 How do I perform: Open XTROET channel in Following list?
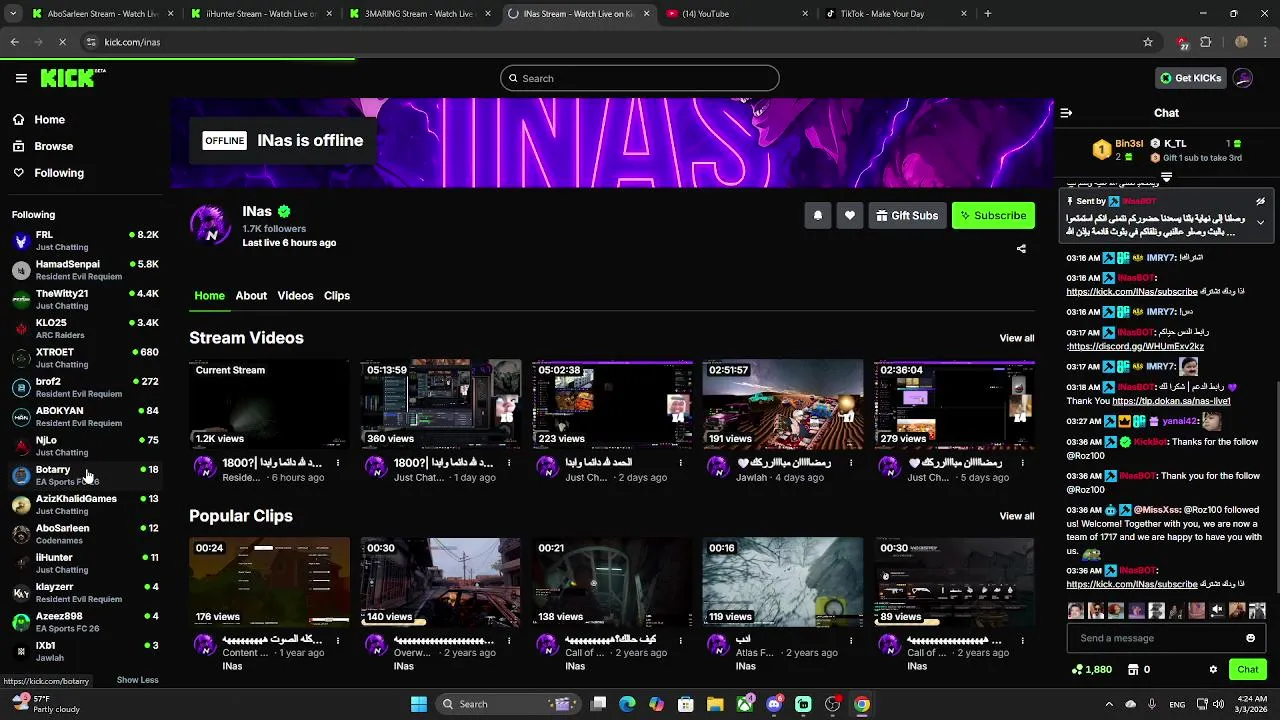tap(85, 358)
